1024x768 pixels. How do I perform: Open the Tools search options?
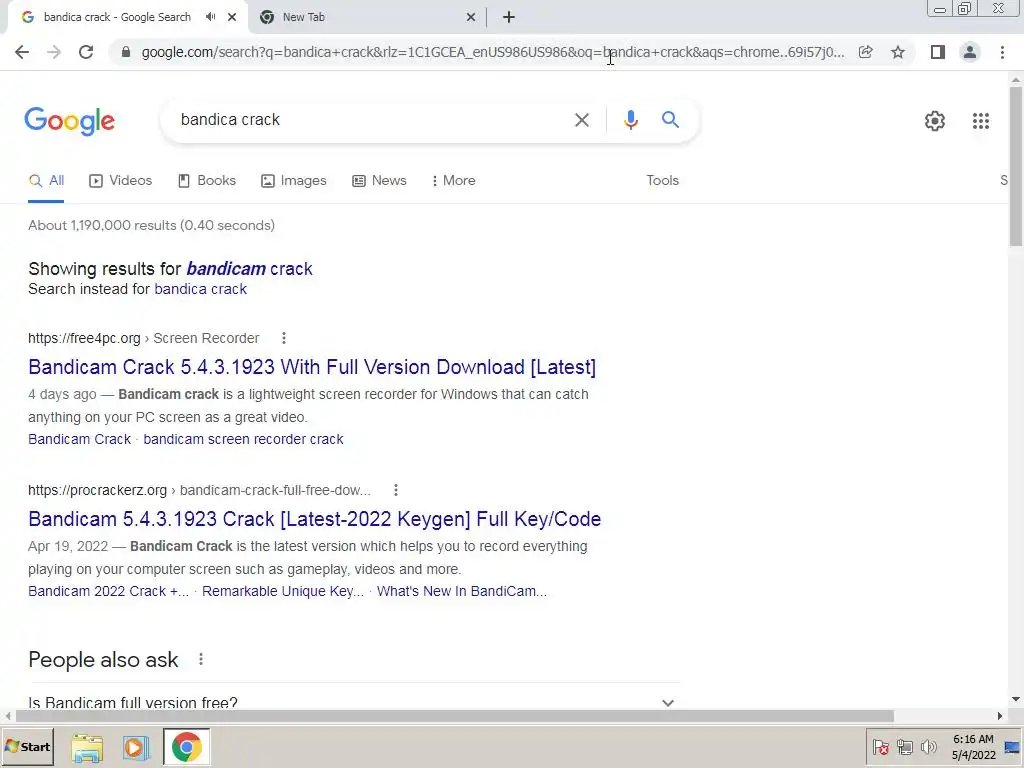tap(662, 180)
